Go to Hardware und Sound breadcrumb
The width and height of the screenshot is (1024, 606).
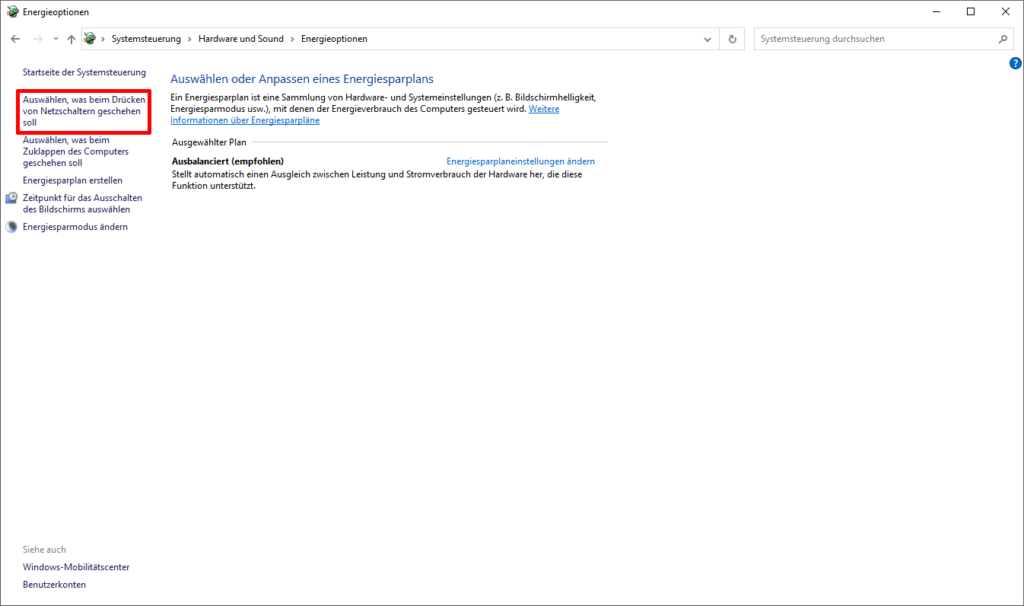241,39
